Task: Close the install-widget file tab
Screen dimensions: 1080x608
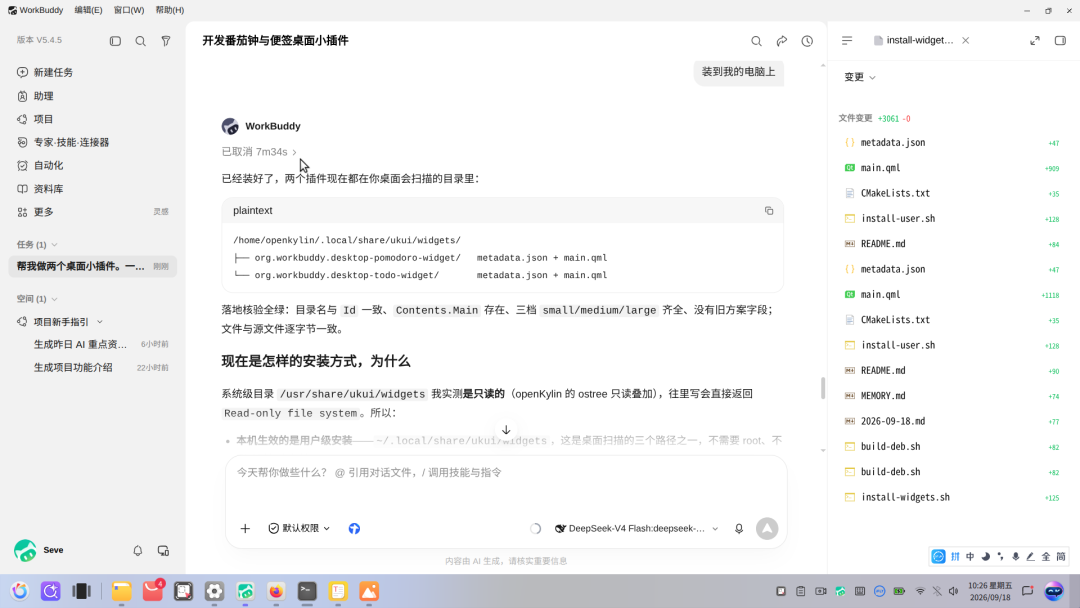Action: tap(966, 41)
